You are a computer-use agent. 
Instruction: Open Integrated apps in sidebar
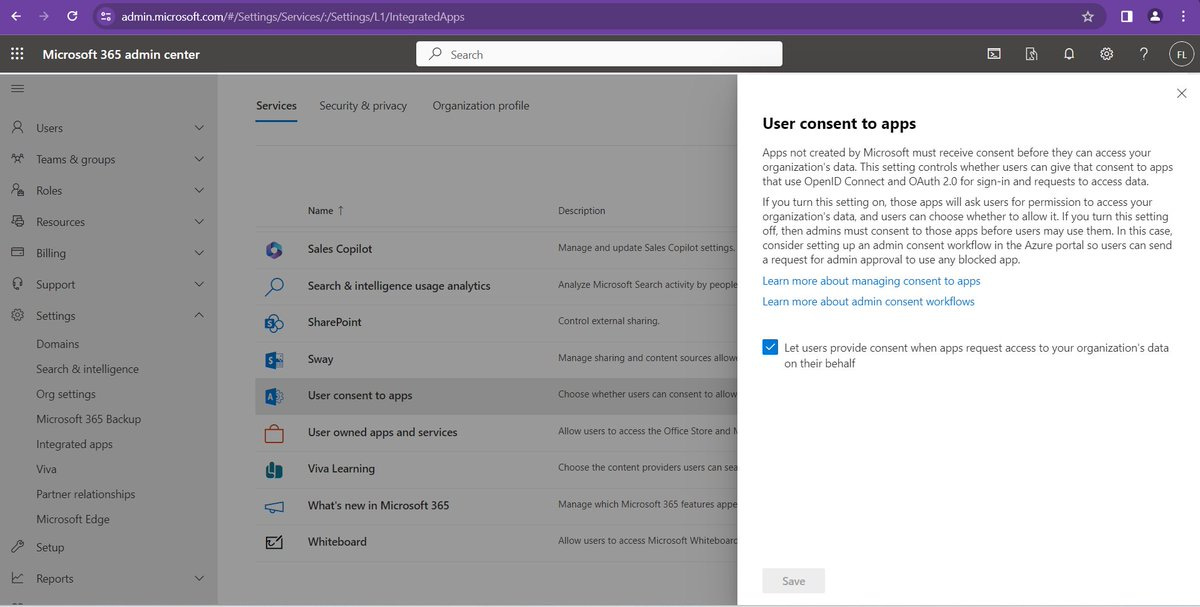pos(74,444)
